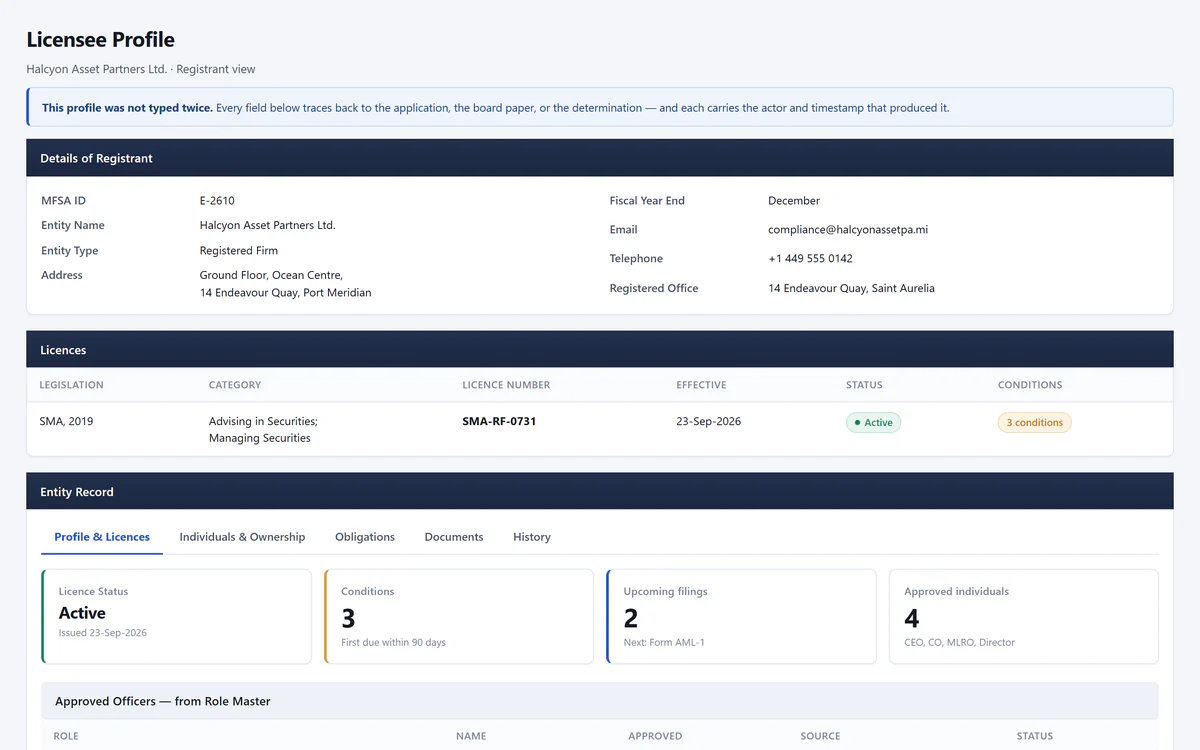Click the Legislation column header

pos(71,385)
